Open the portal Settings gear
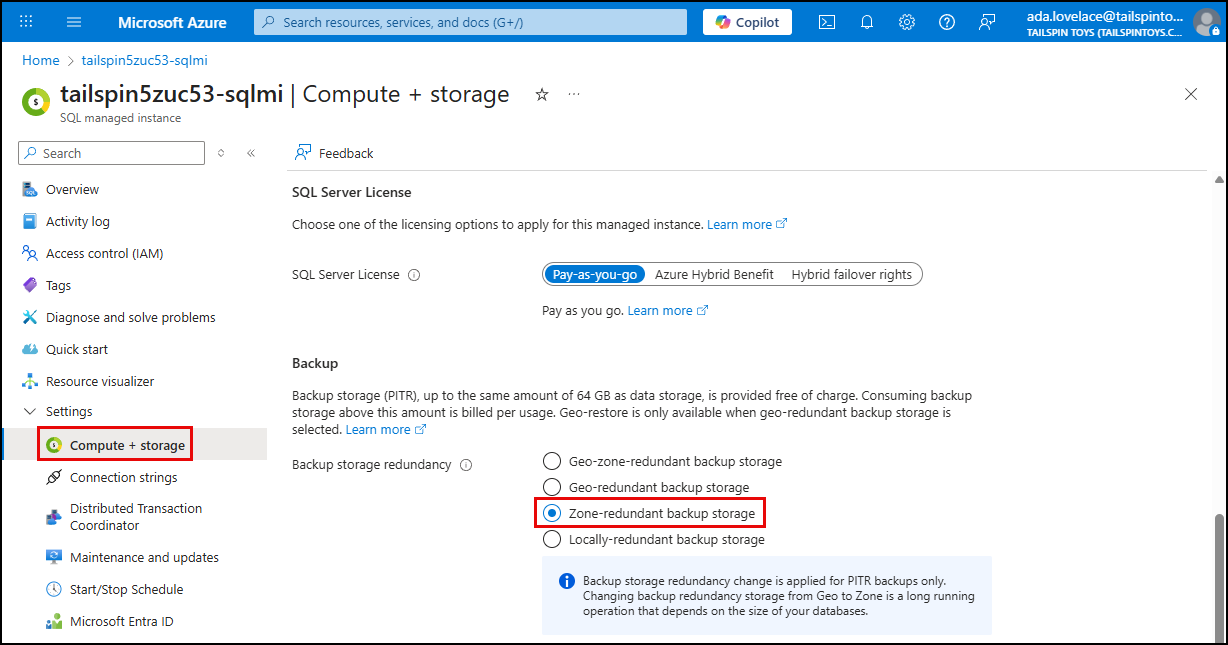The image size is (1228, 645). click(906, 21)
